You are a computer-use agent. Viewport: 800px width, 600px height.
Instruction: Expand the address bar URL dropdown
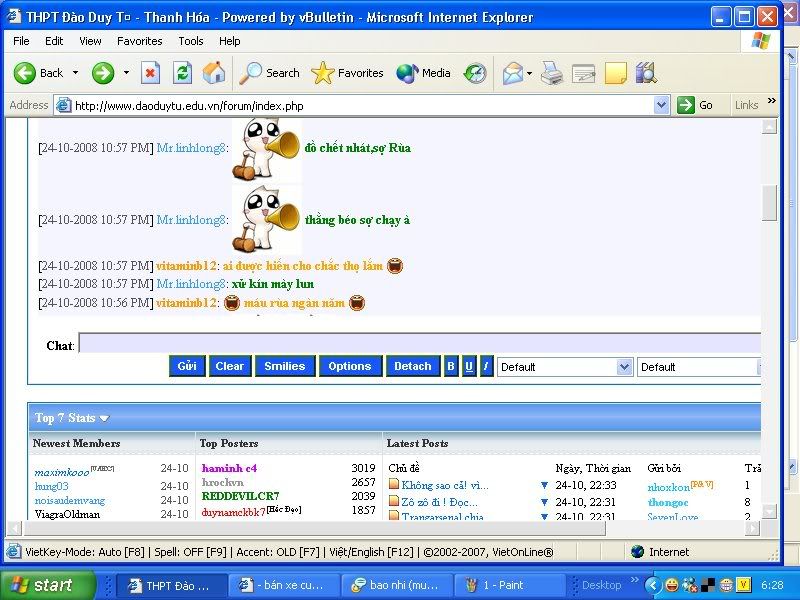661,105
